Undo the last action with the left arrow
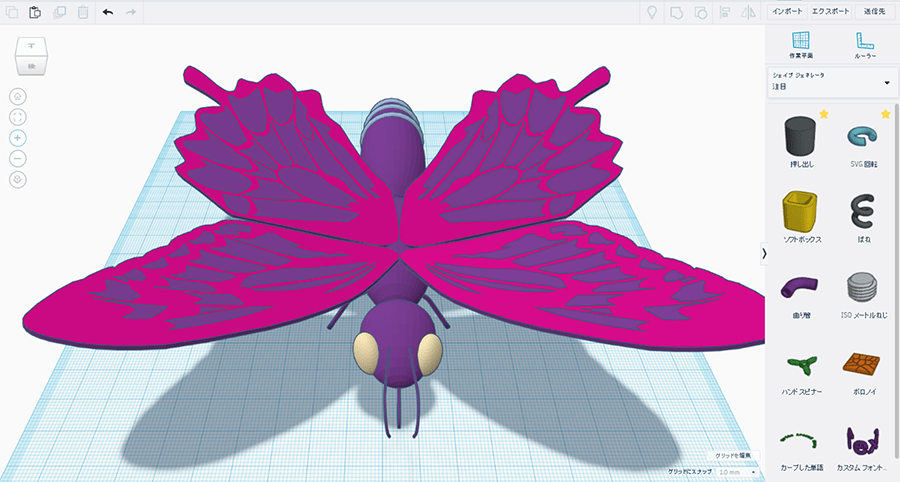The height and width of the screenshot is (482, 900). tap(108, 12)
